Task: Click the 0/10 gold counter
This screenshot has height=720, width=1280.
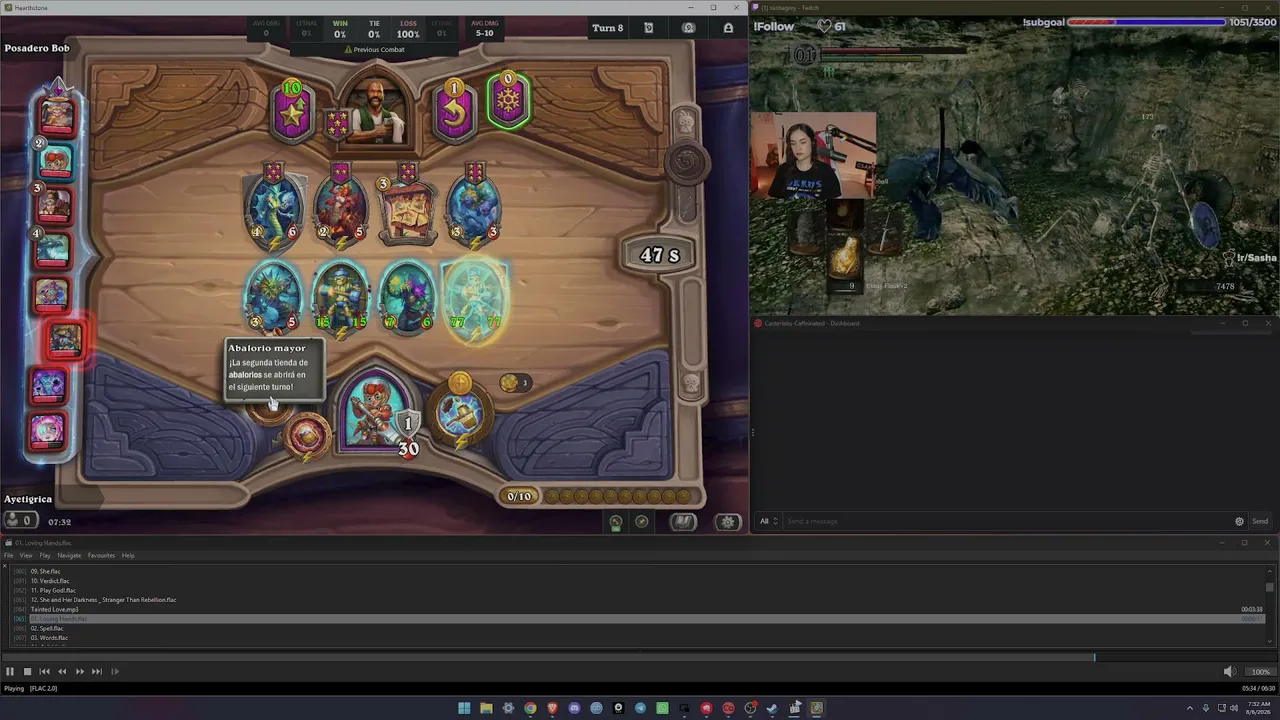Action: (x=520, y=496)
